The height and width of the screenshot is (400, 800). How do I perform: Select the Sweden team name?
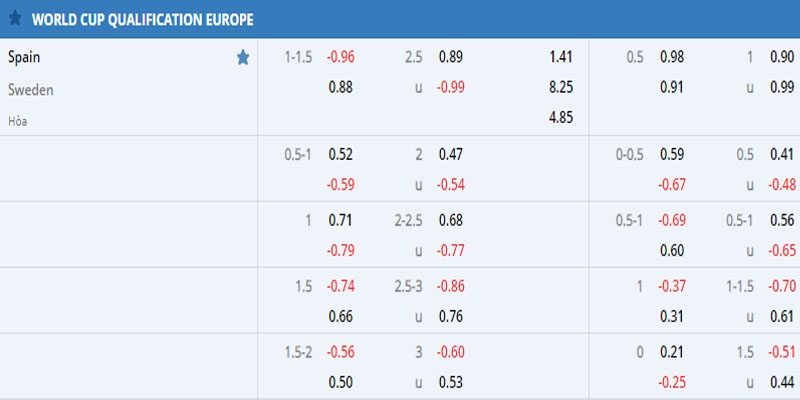[31, 90]
